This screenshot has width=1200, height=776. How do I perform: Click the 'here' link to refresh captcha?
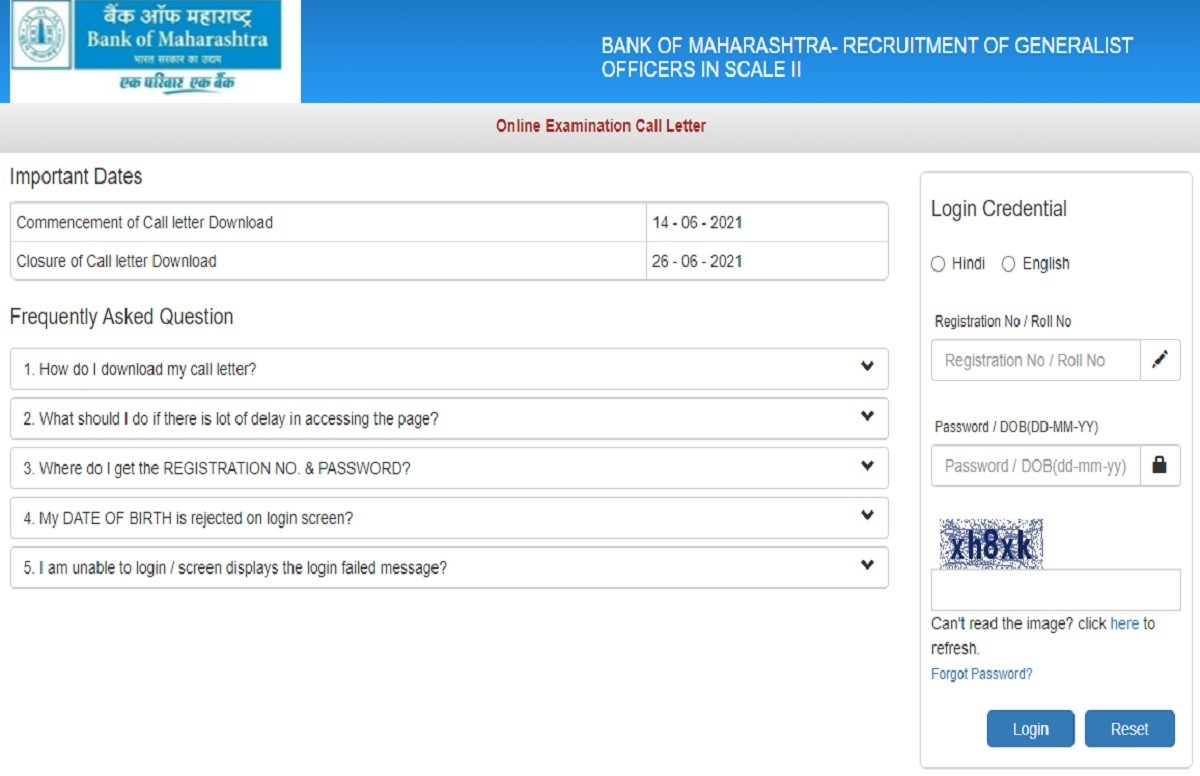coord(1124,624)
